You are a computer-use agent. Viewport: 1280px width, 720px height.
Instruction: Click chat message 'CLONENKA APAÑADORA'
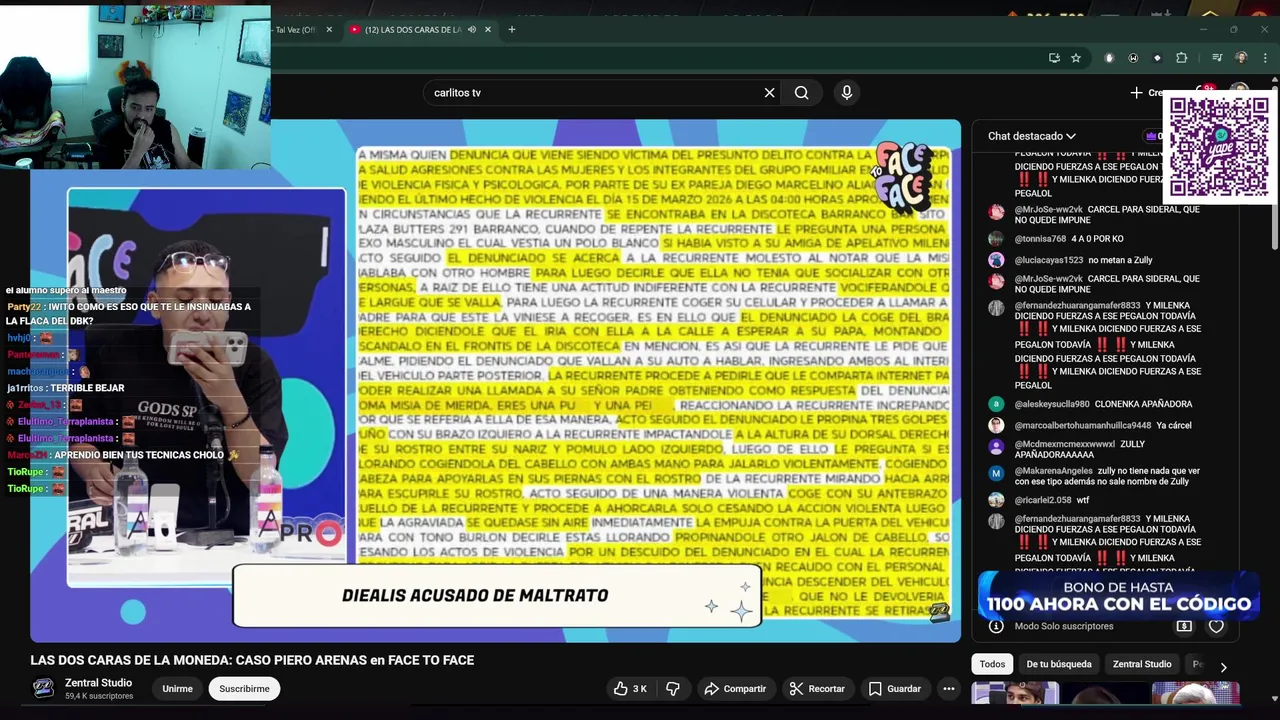coord(1144,404)
